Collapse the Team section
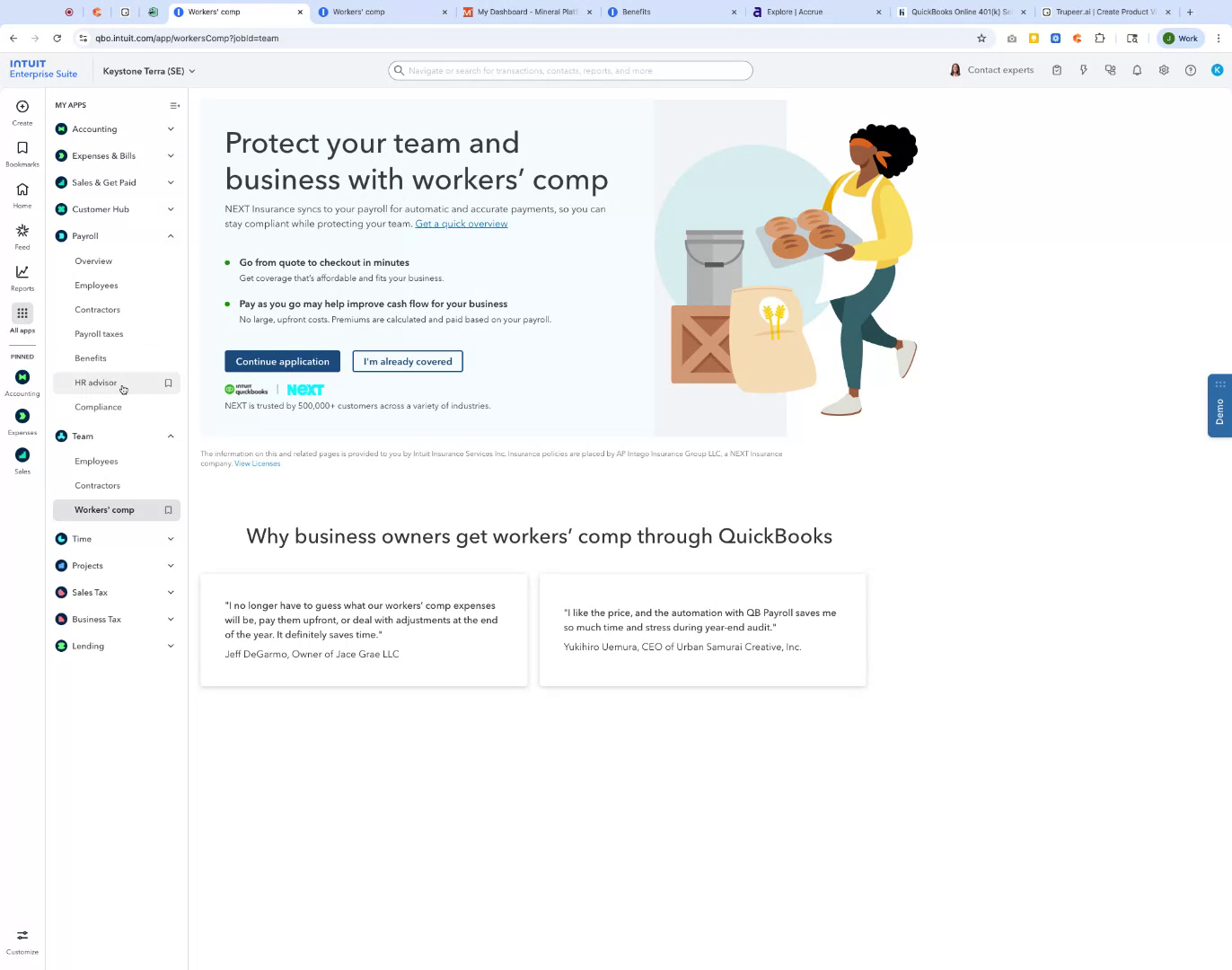 point(171,436)
